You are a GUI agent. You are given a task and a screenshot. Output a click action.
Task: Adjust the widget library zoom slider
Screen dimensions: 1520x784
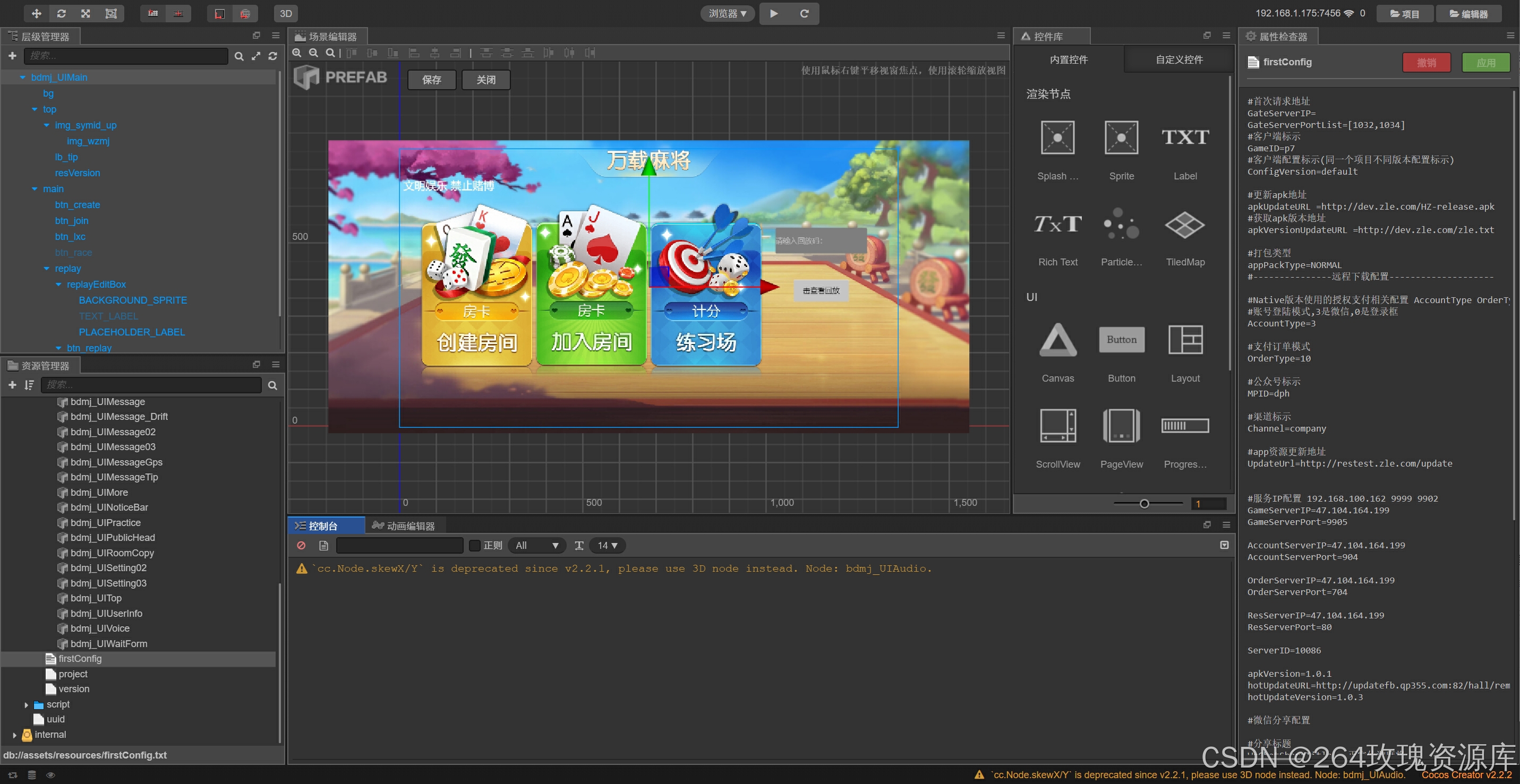(1143, 504)
